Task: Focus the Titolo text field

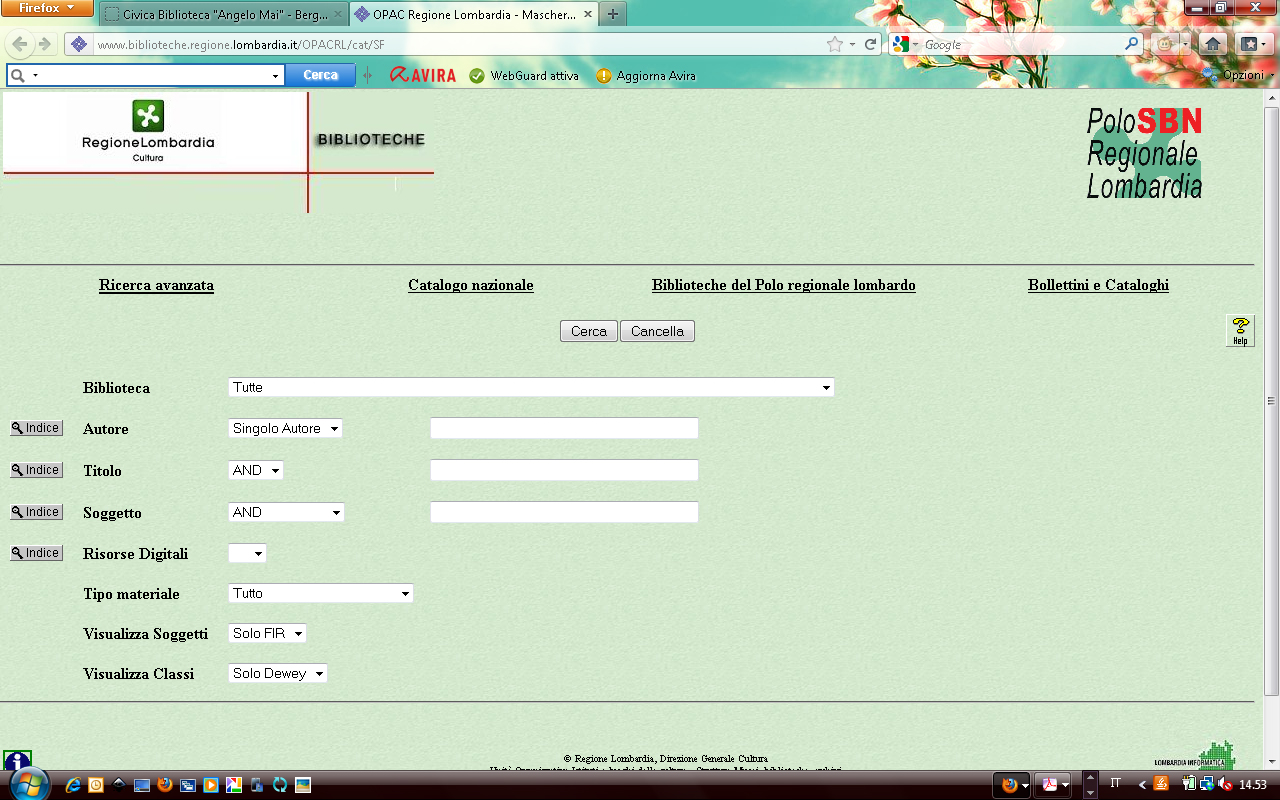Action: coord(564,470)
